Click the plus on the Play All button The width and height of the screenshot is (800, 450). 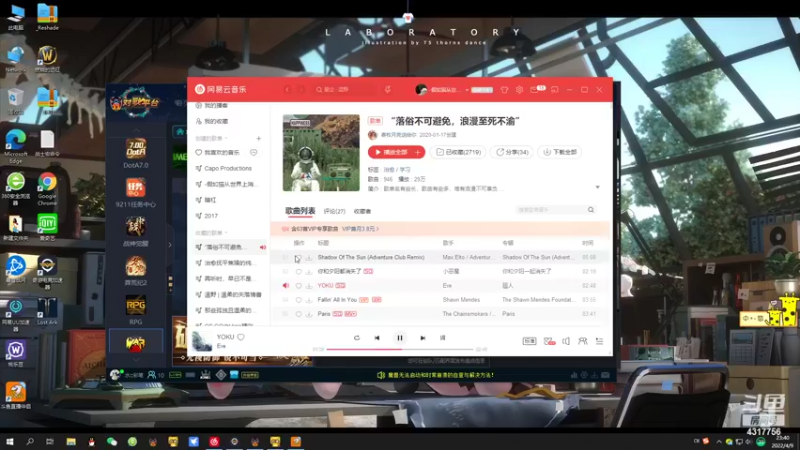[418, 152]
